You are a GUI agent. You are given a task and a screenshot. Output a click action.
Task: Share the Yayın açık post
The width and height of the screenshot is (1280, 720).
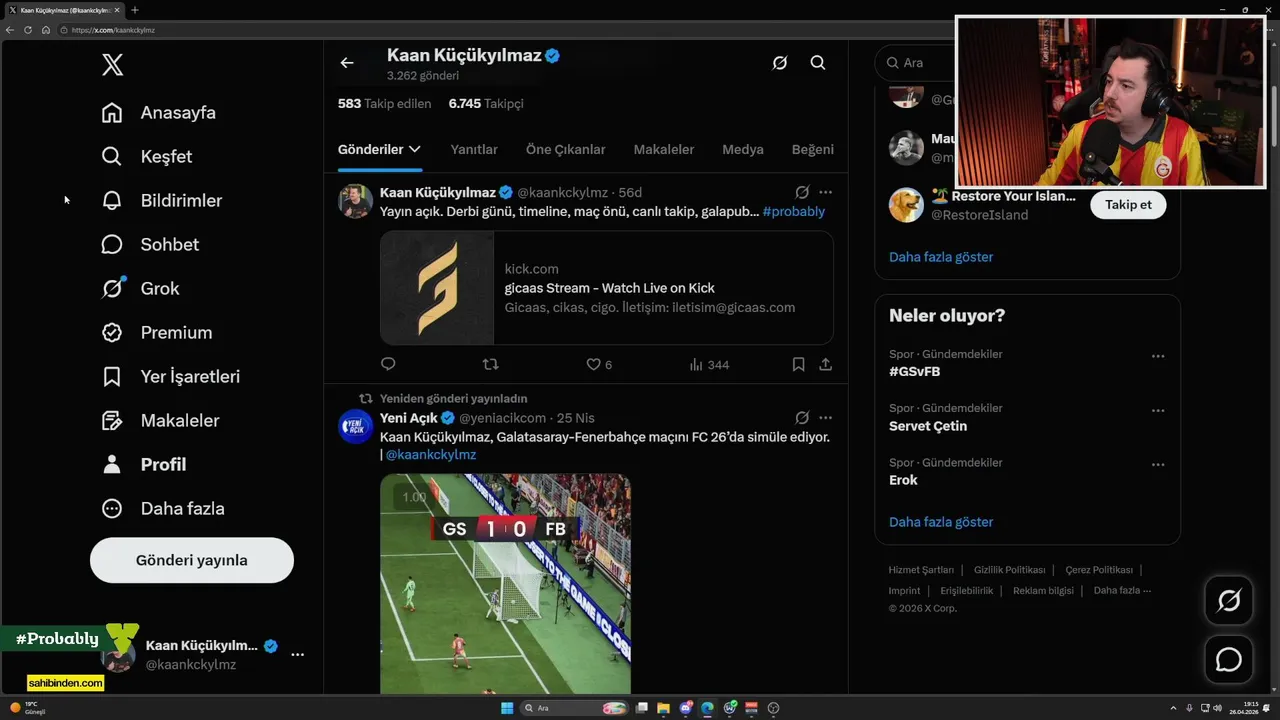point(826,365)
